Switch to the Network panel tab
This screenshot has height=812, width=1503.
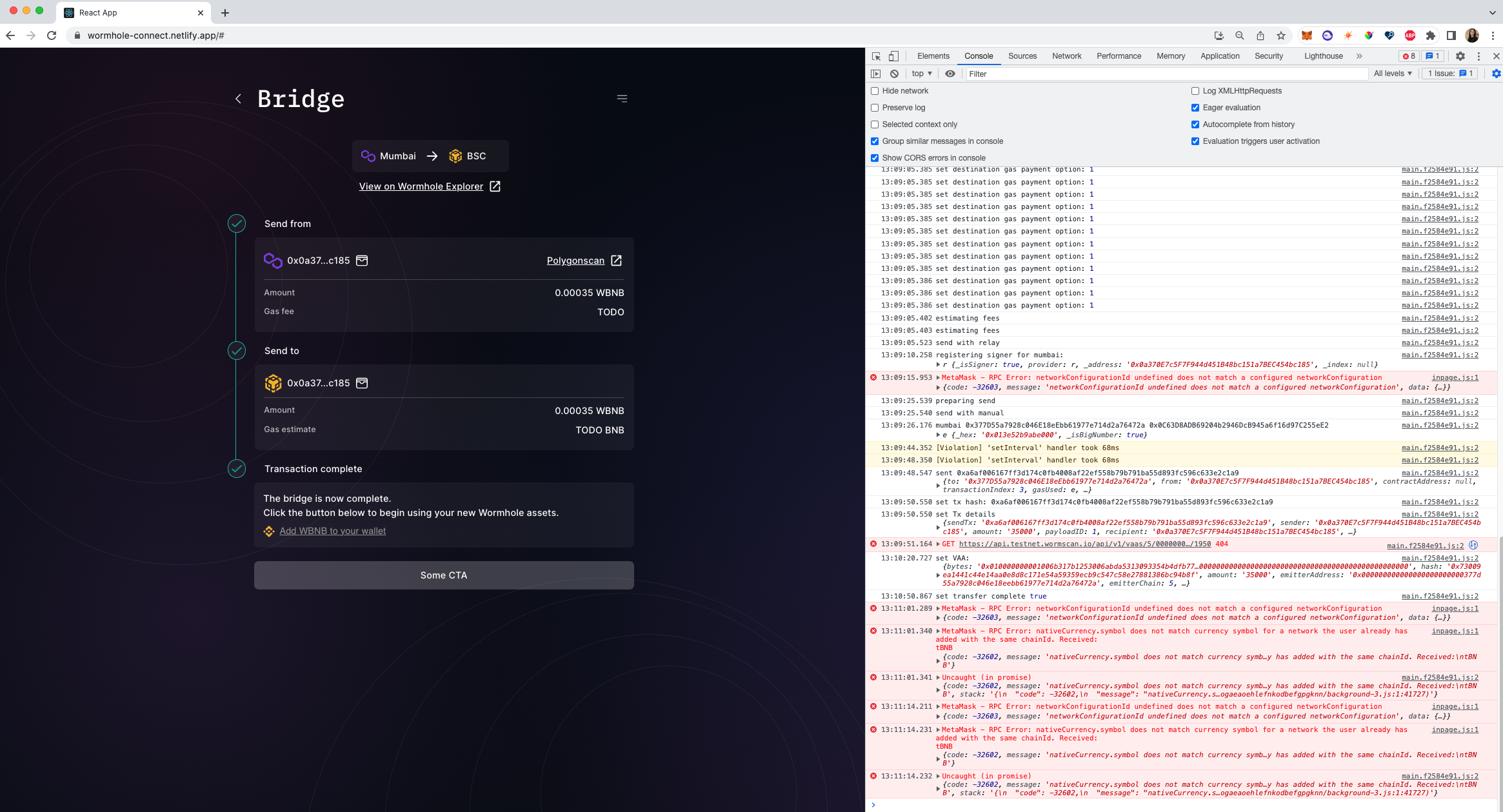point(1066,56)
